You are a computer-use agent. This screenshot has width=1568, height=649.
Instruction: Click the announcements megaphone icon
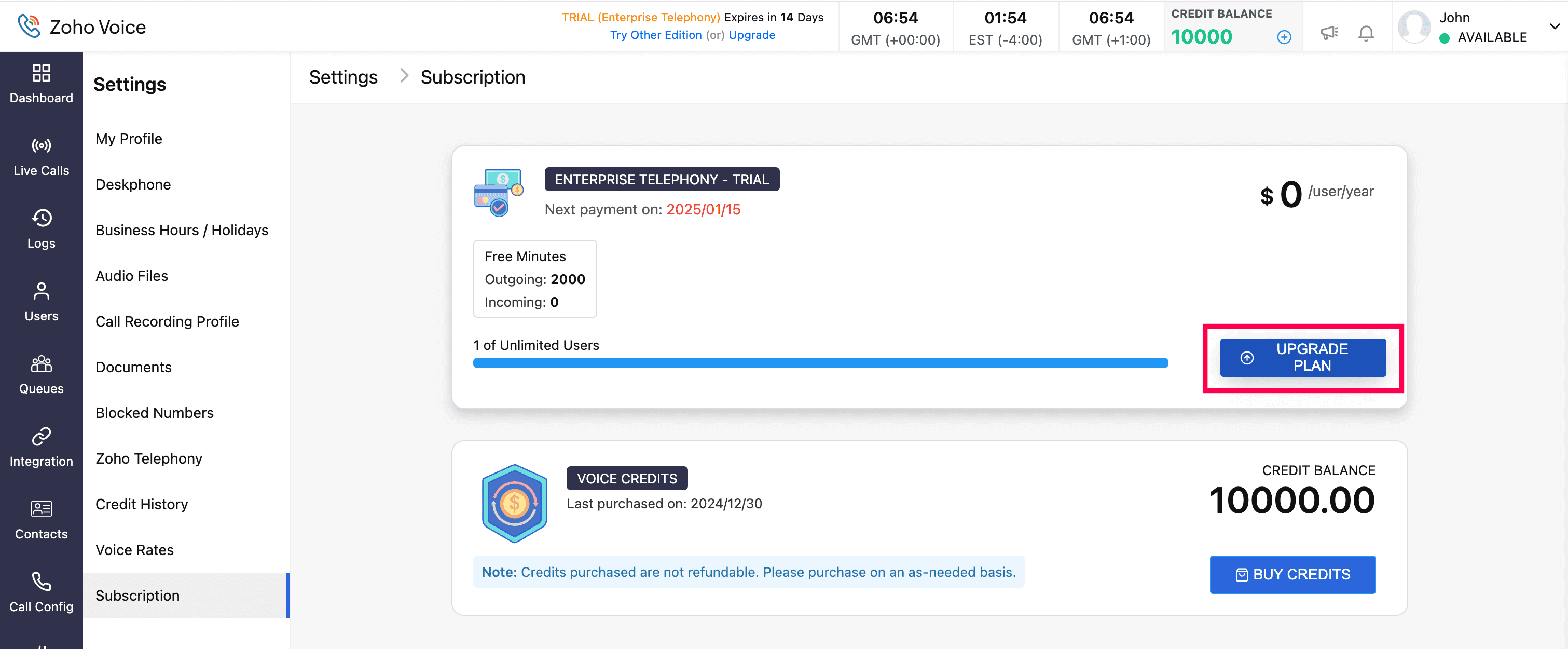coord(1329,33)
